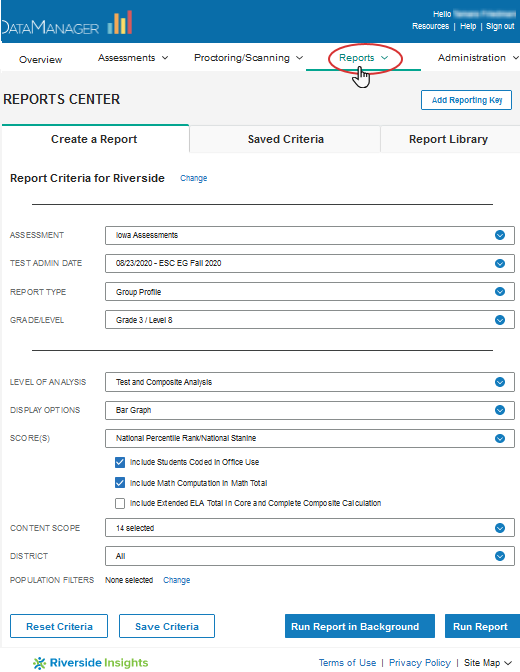Click the REPORTS CENTER heading text

pos(62,99)
